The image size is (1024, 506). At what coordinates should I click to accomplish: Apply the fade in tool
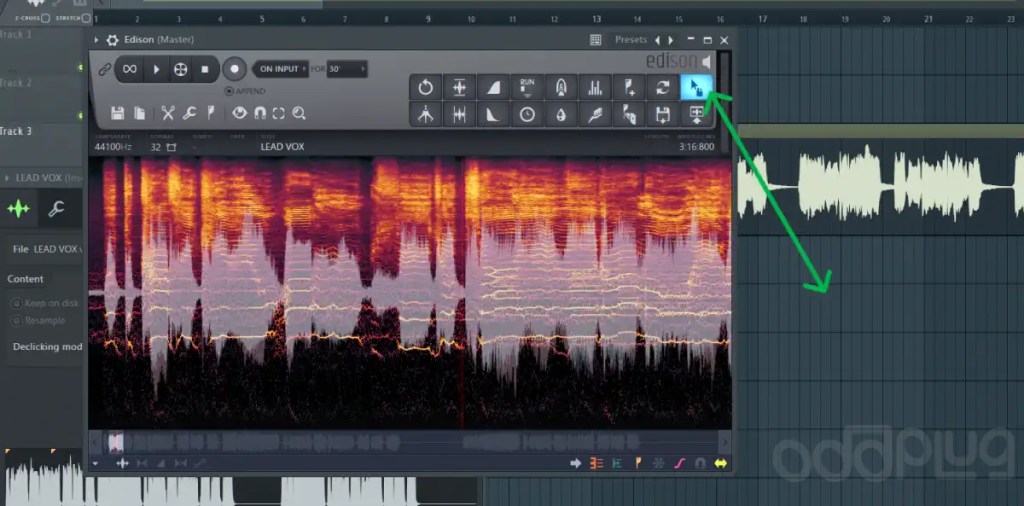493,87
